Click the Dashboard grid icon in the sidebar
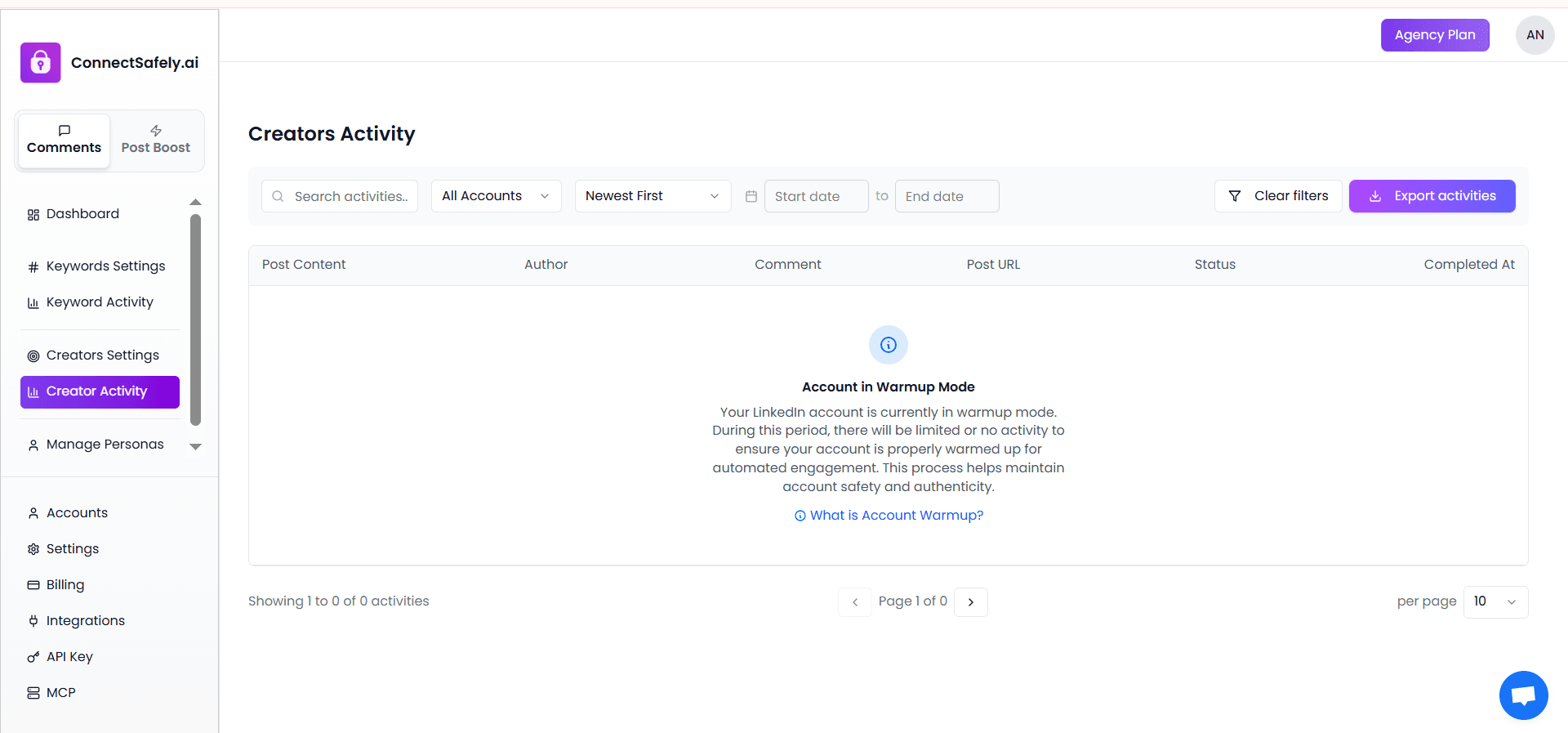This screenshot has height=733, width=1568. 33,215
